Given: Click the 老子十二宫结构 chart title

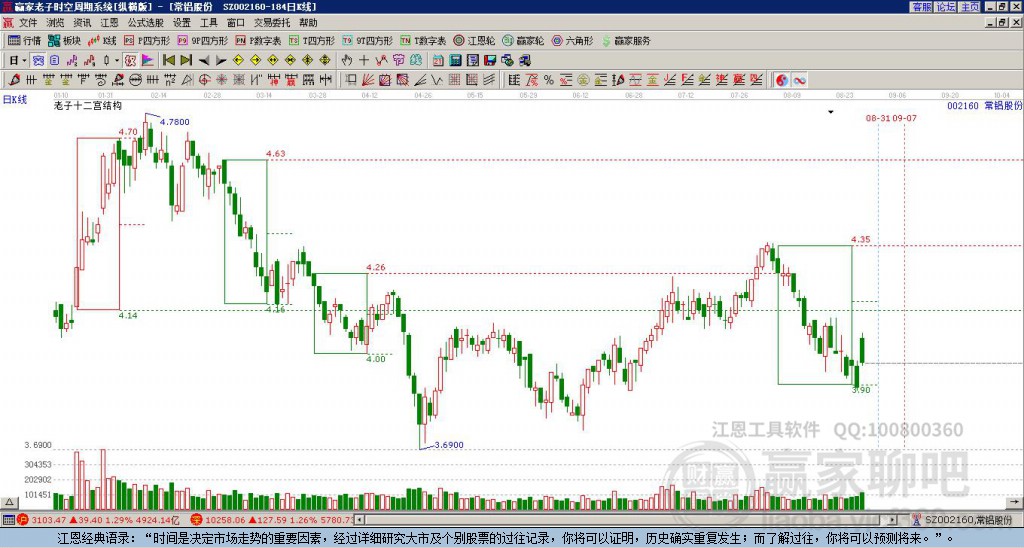Looking at the screenshot, I should point(88,105).
